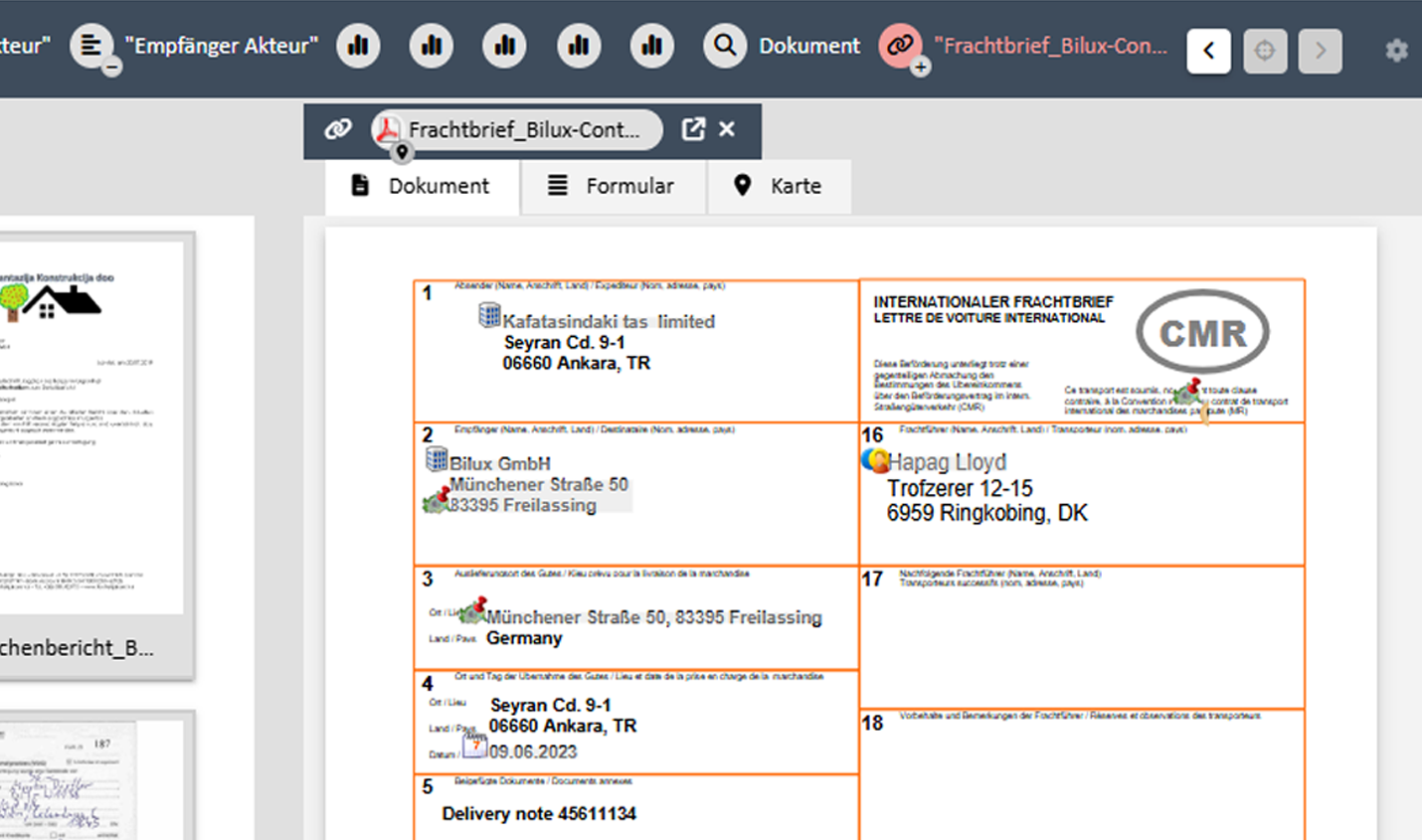Click the third bar chart icon in top bar

coord(505,46)
